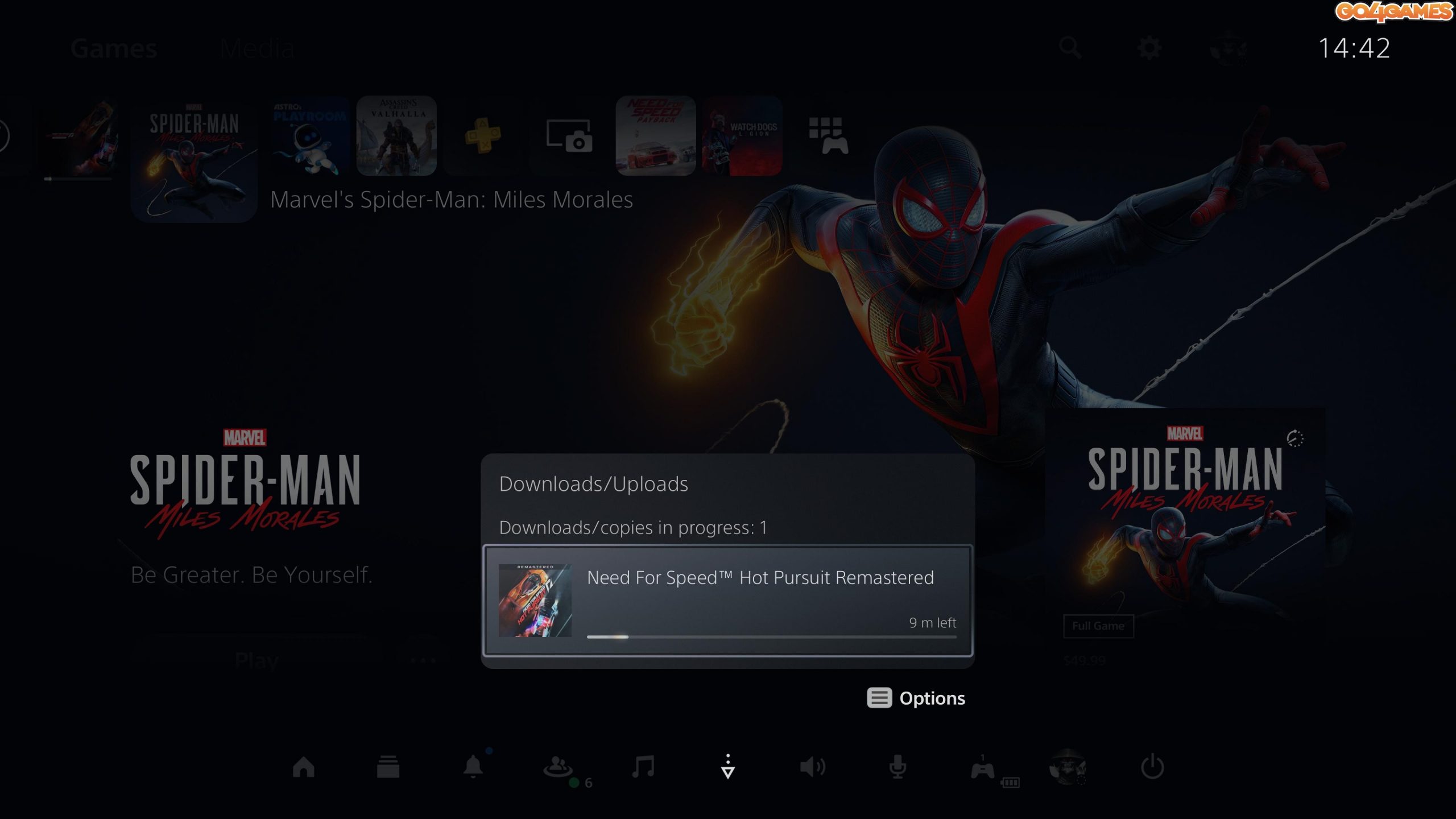Open Notifications bell icon
This screenshot has width=1456, height=819.
click(x=473, y=767)
